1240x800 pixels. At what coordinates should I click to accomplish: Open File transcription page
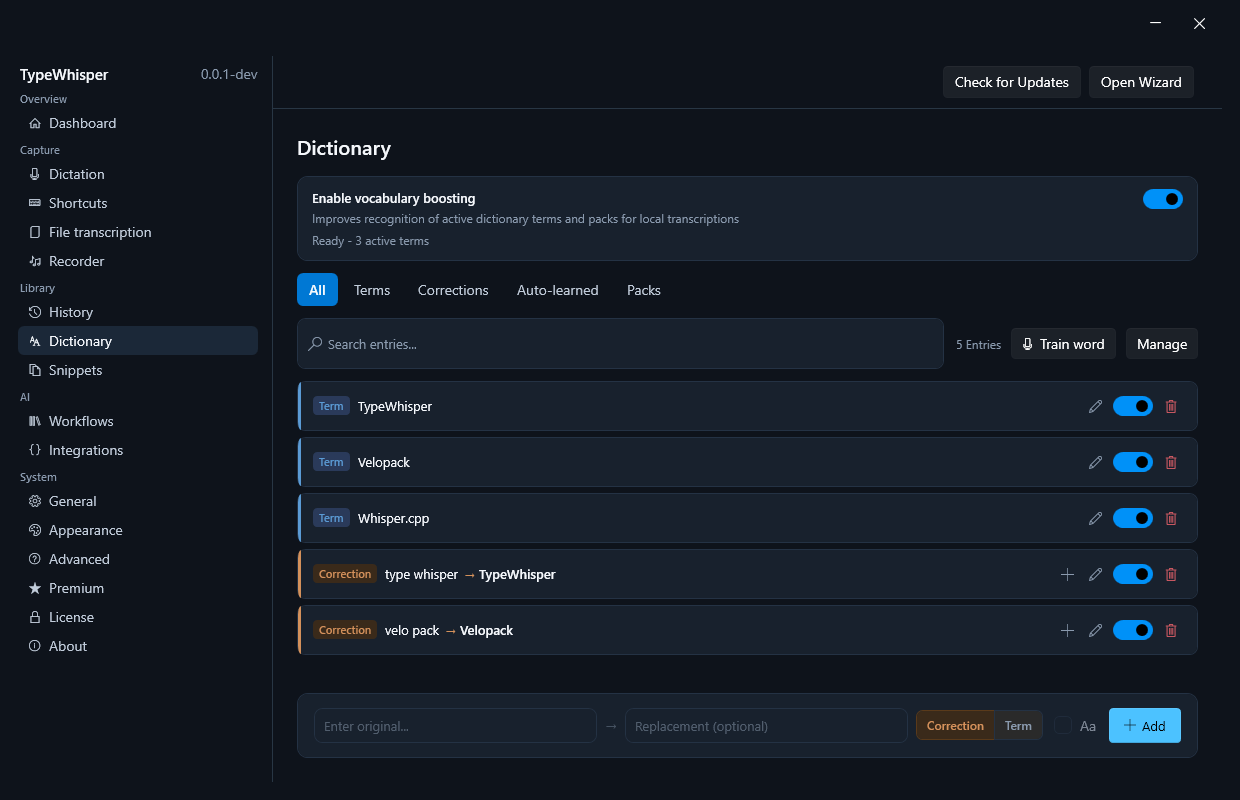138,232
